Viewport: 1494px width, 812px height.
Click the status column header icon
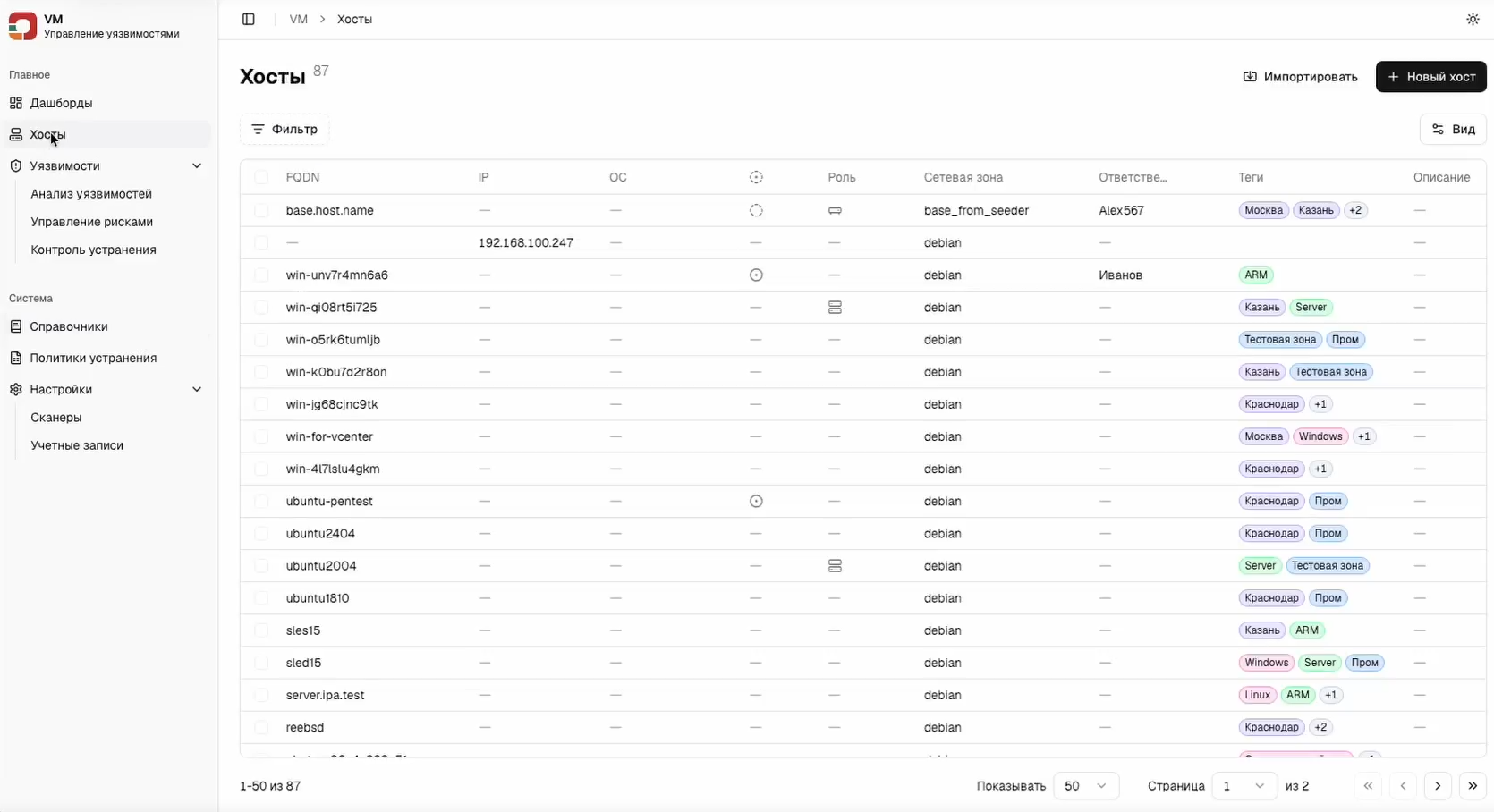coord(756,177)
